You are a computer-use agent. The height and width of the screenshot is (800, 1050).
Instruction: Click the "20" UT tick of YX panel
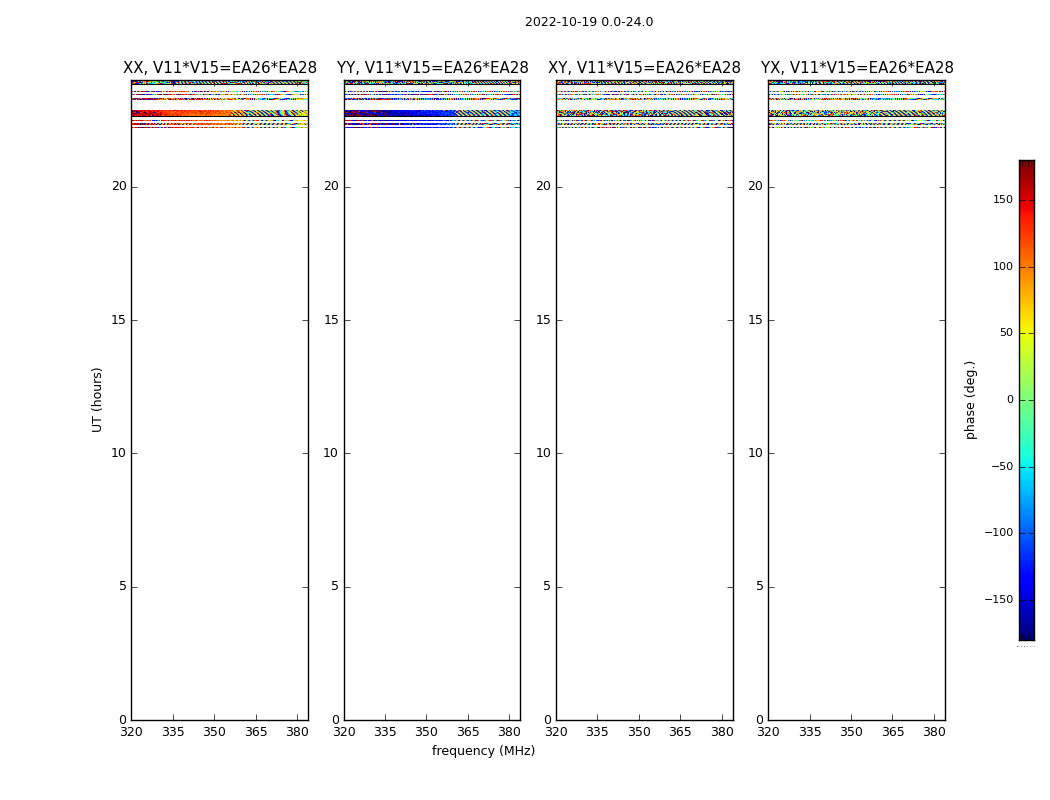pos(755,186)
